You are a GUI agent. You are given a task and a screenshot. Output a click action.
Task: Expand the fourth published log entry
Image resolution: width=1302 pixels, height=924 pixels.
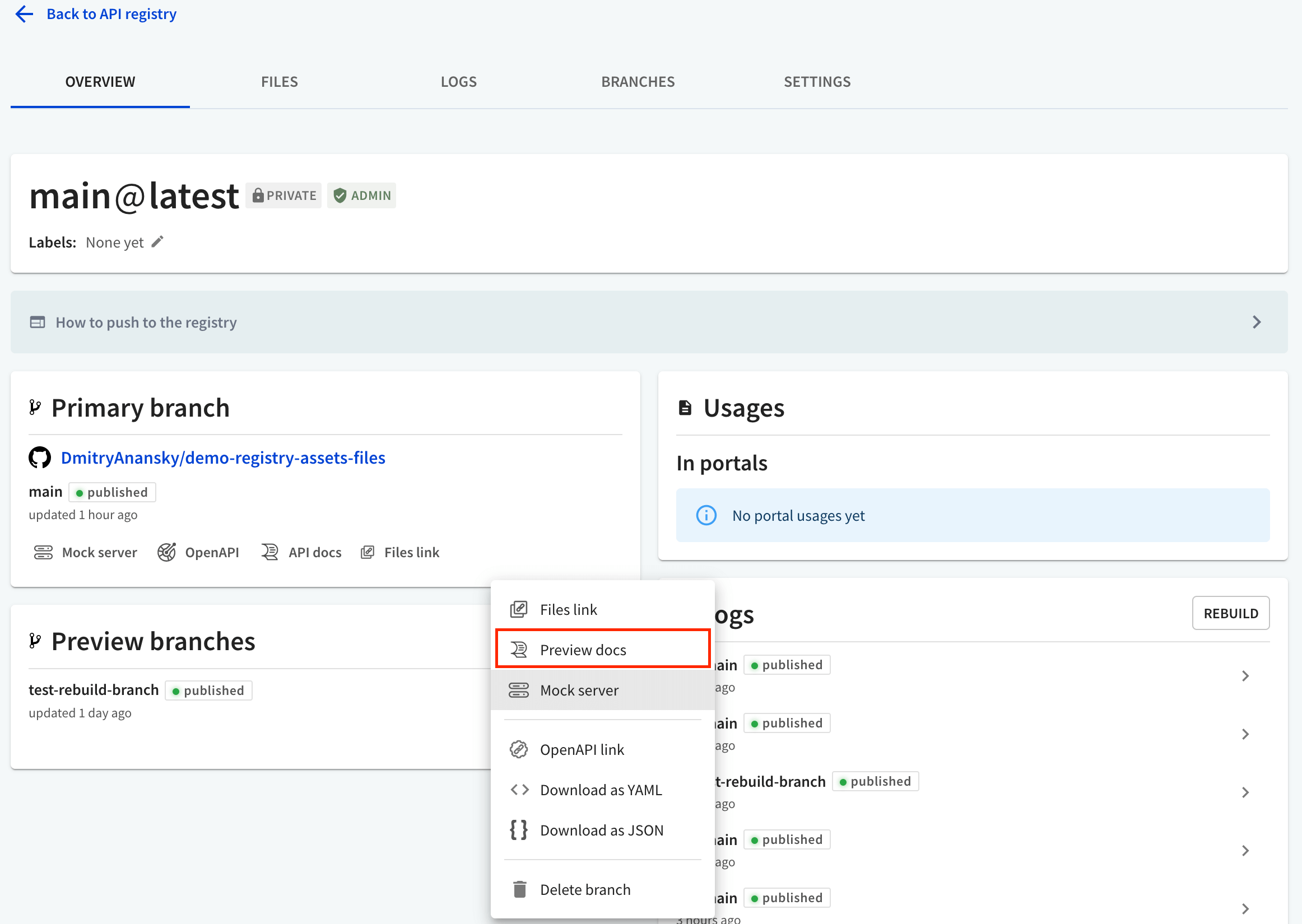(1245, 851)
